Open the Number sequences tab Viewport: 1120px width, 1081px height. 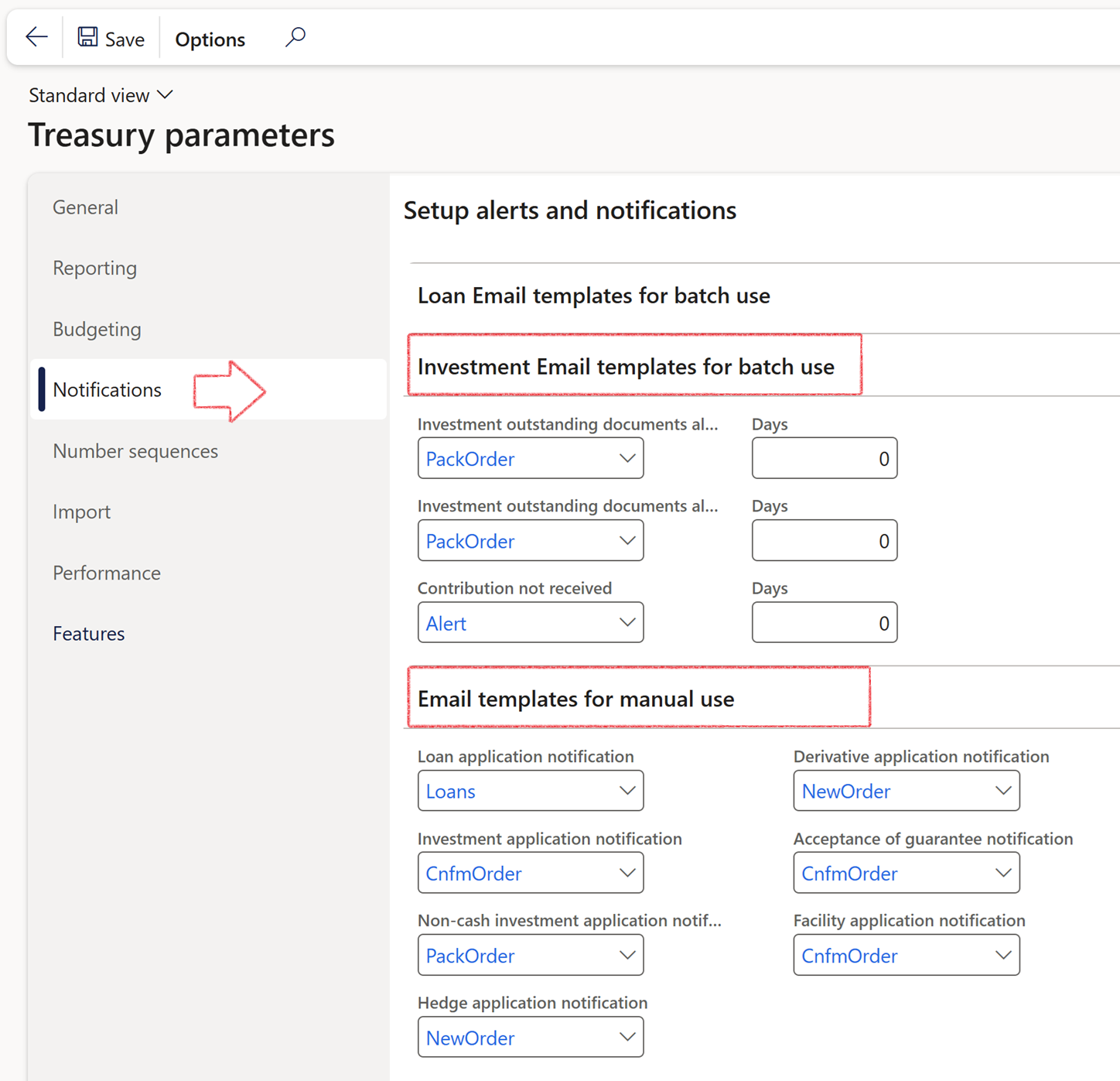(x=135, y=451)
